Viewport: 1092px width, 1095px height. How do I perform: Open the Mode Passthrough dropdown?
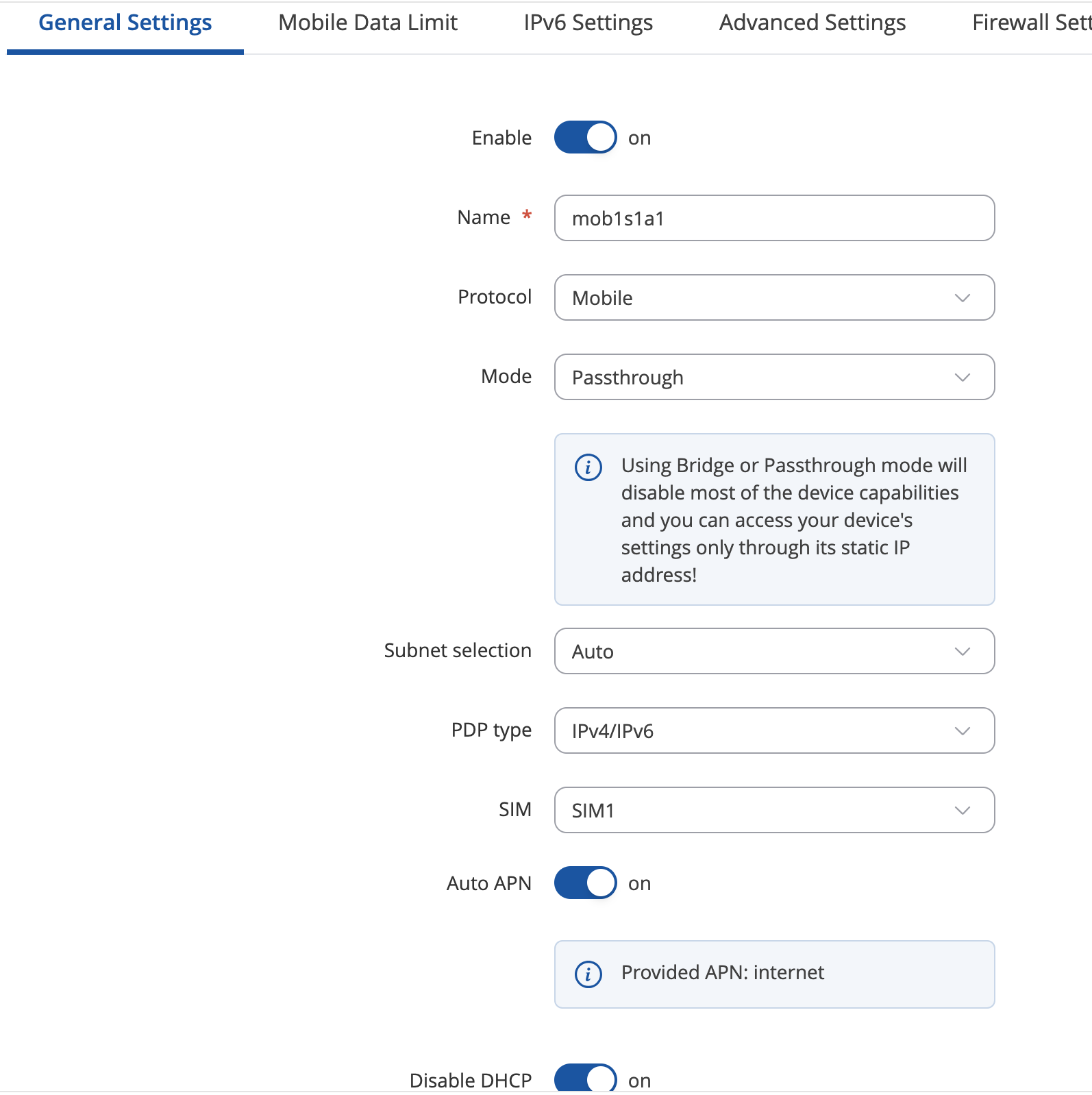[x=774, y=377]
